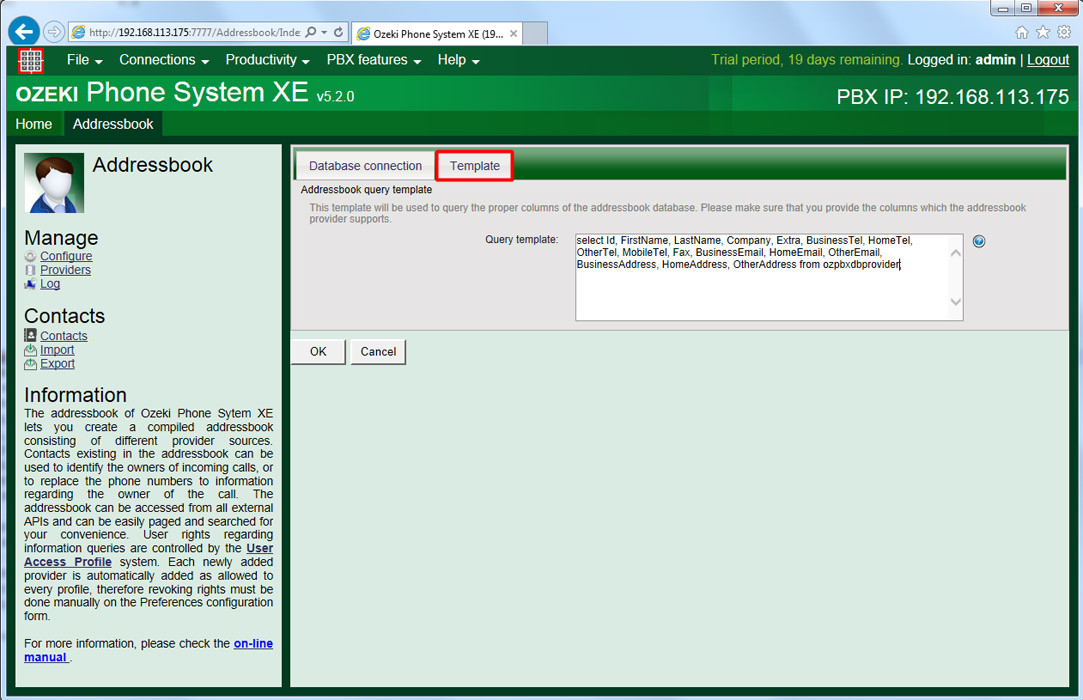Click the Import icon in the sidebar
Screen dimensions: 1083x700
pos(30,350)
